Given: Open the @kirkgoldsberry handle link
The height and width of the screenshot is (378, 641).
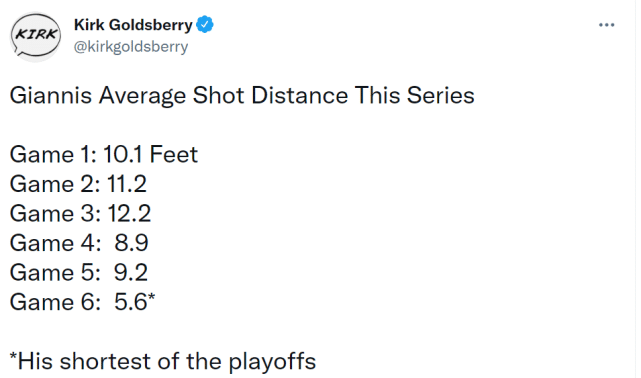Looking at the screenshot, I should pos(131,47).
